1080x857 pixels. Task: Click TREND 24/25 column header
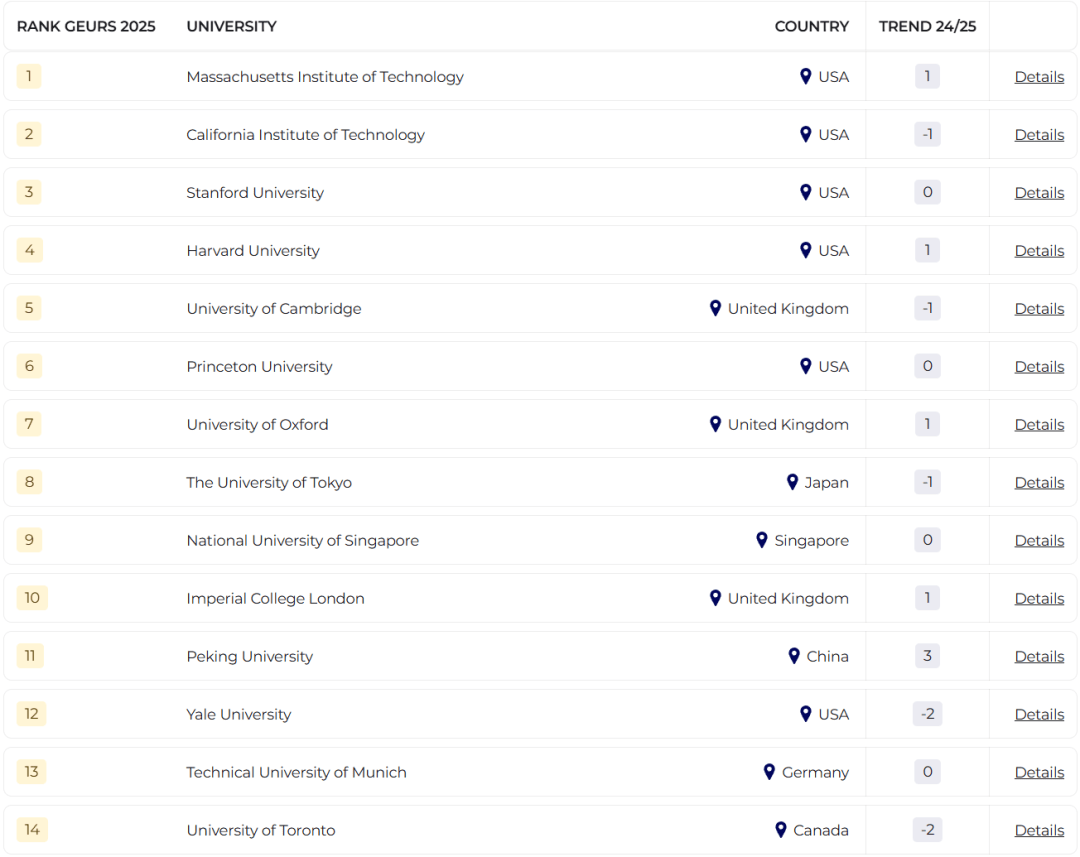point(927,26)
